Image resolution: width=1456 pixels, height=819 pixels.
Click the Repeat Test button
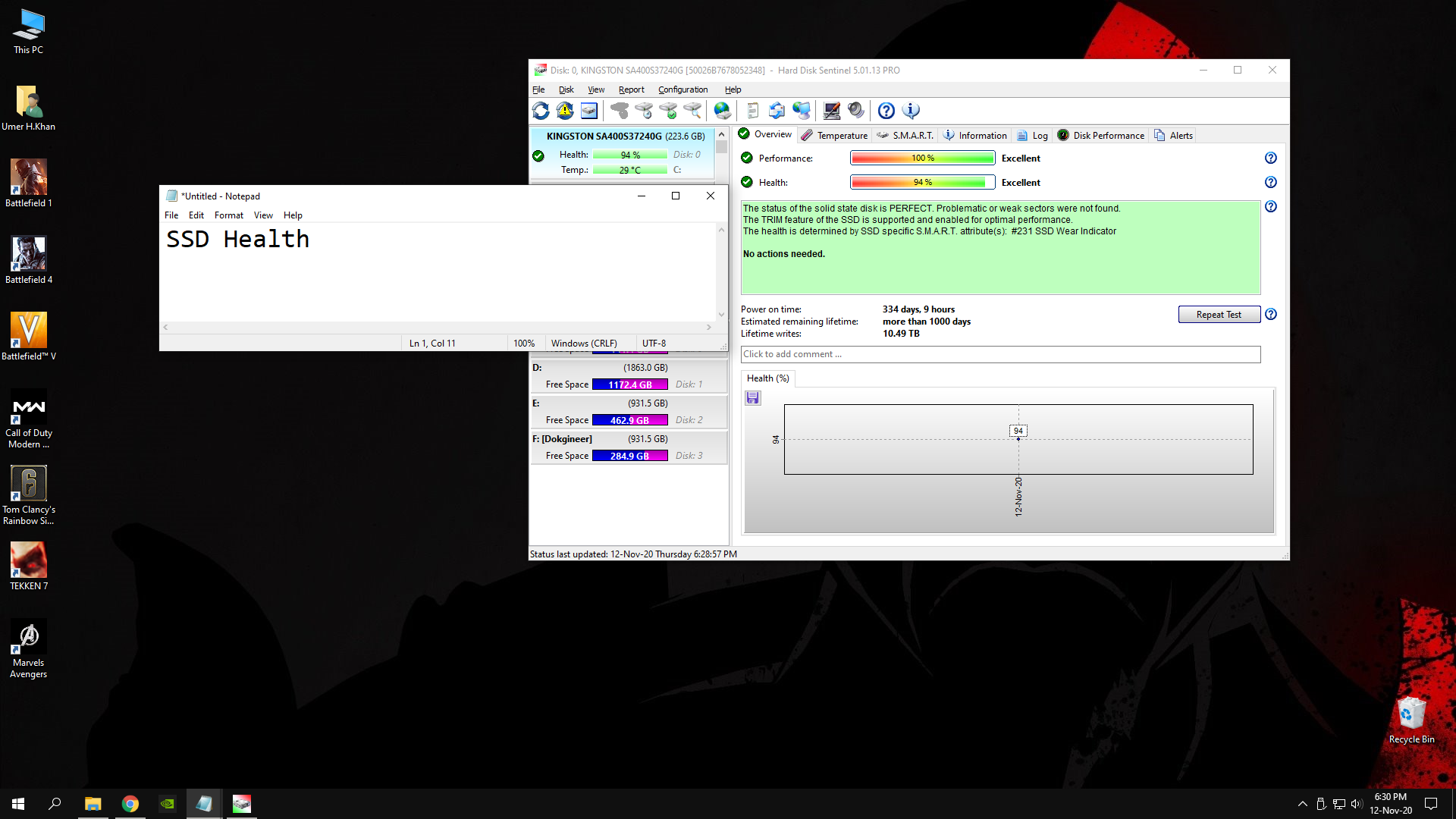(1219, 315)
